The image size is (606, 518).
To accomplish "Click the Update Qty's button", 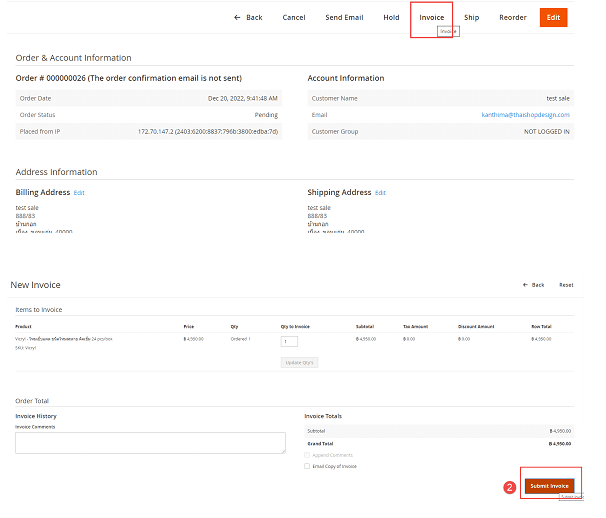I will (299, 363).
